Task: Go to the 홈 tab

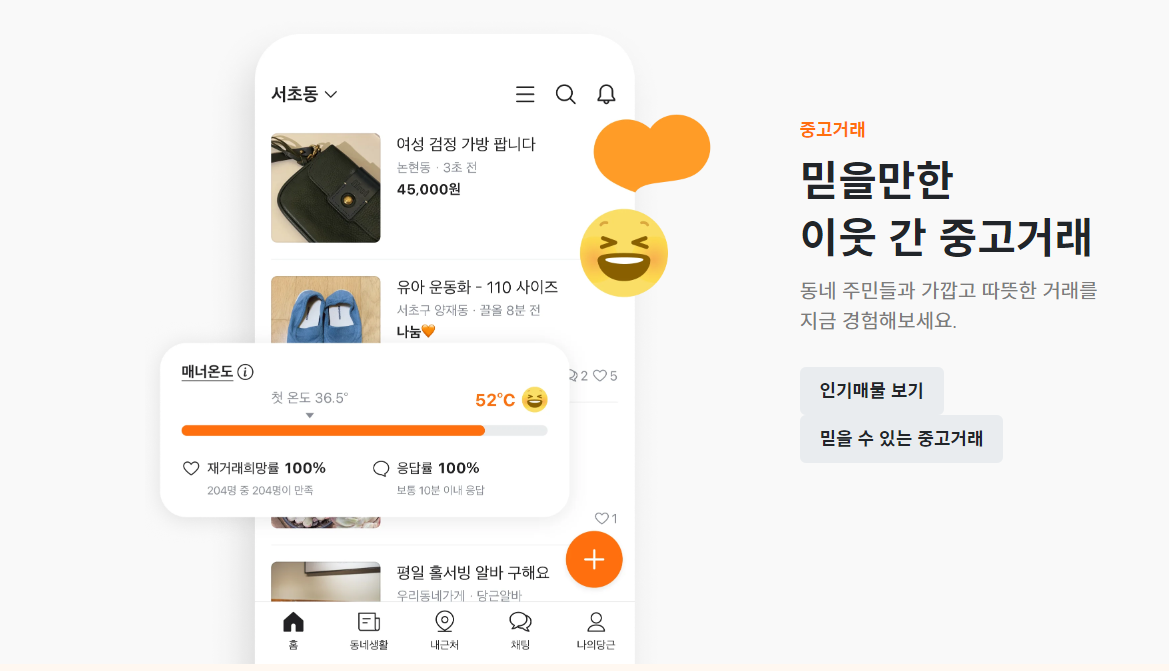Action: click(294, 631)
